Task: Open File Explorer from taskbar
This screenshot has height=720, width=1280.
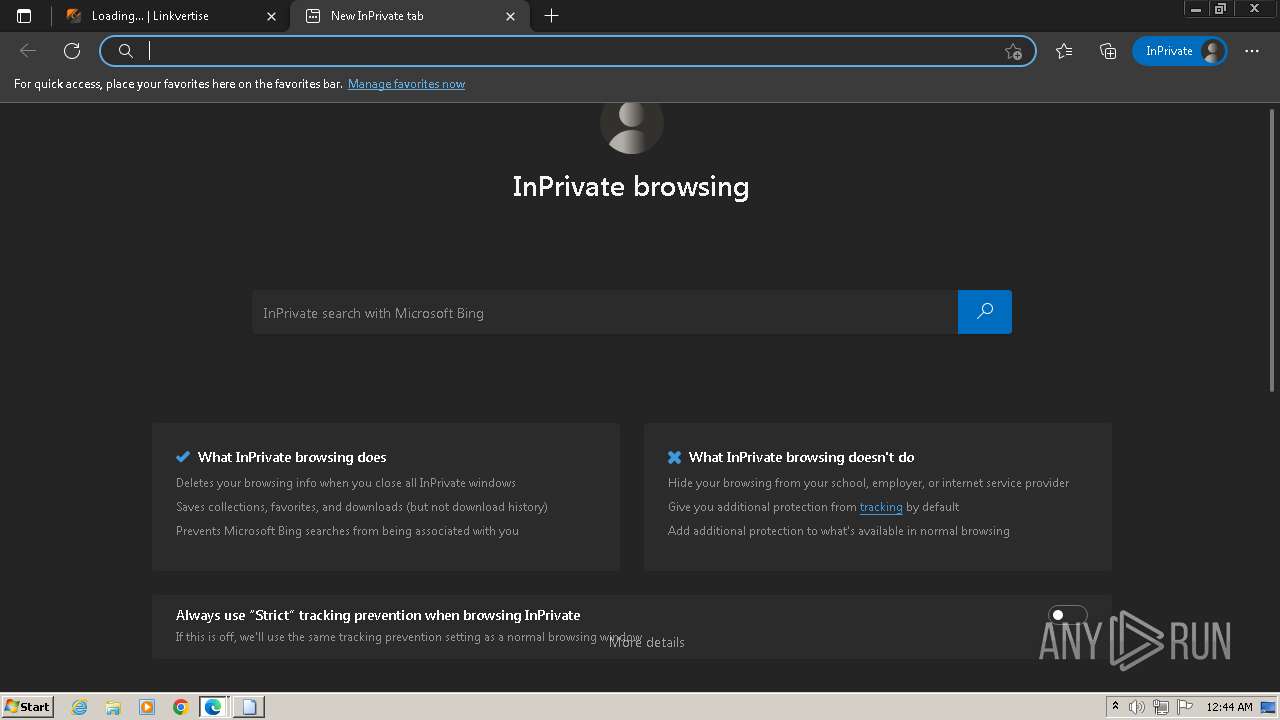Action: pos(113,707)
